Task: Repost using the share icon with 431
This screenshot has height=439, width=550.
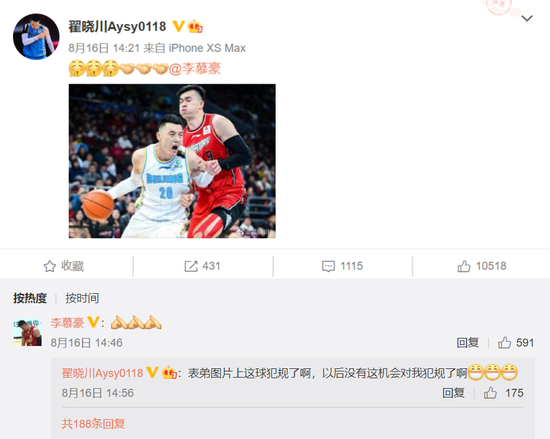Action: pyautogui.click(x=202, y=266)
